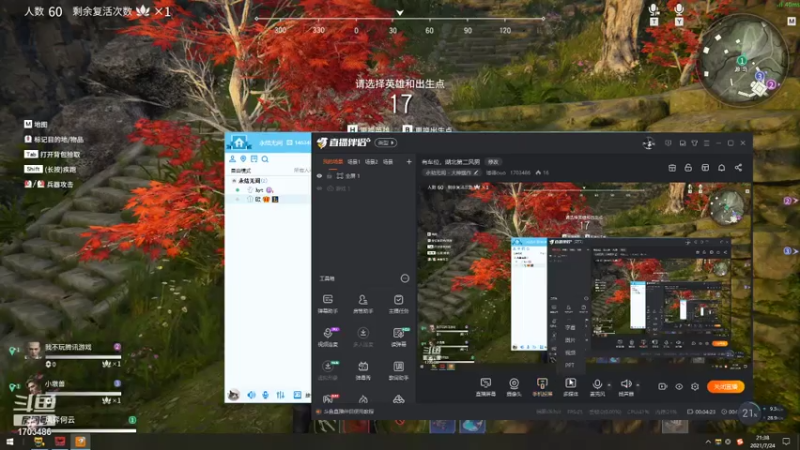The width and height of the screenshot is (800, 450).
Task: Click the funnel-shaped icon left of the menu icon
Action: [694, 143]
